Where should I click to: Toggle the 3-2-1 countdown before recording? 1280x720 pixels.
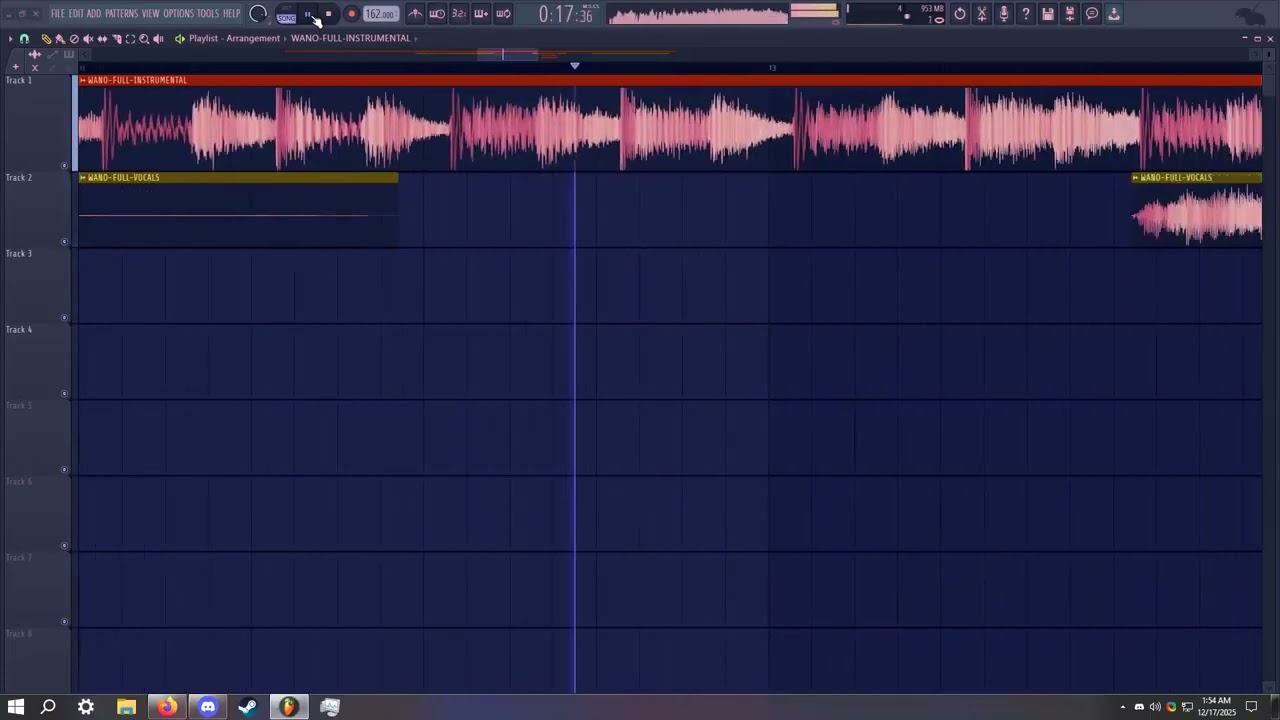tap(459, 14)
